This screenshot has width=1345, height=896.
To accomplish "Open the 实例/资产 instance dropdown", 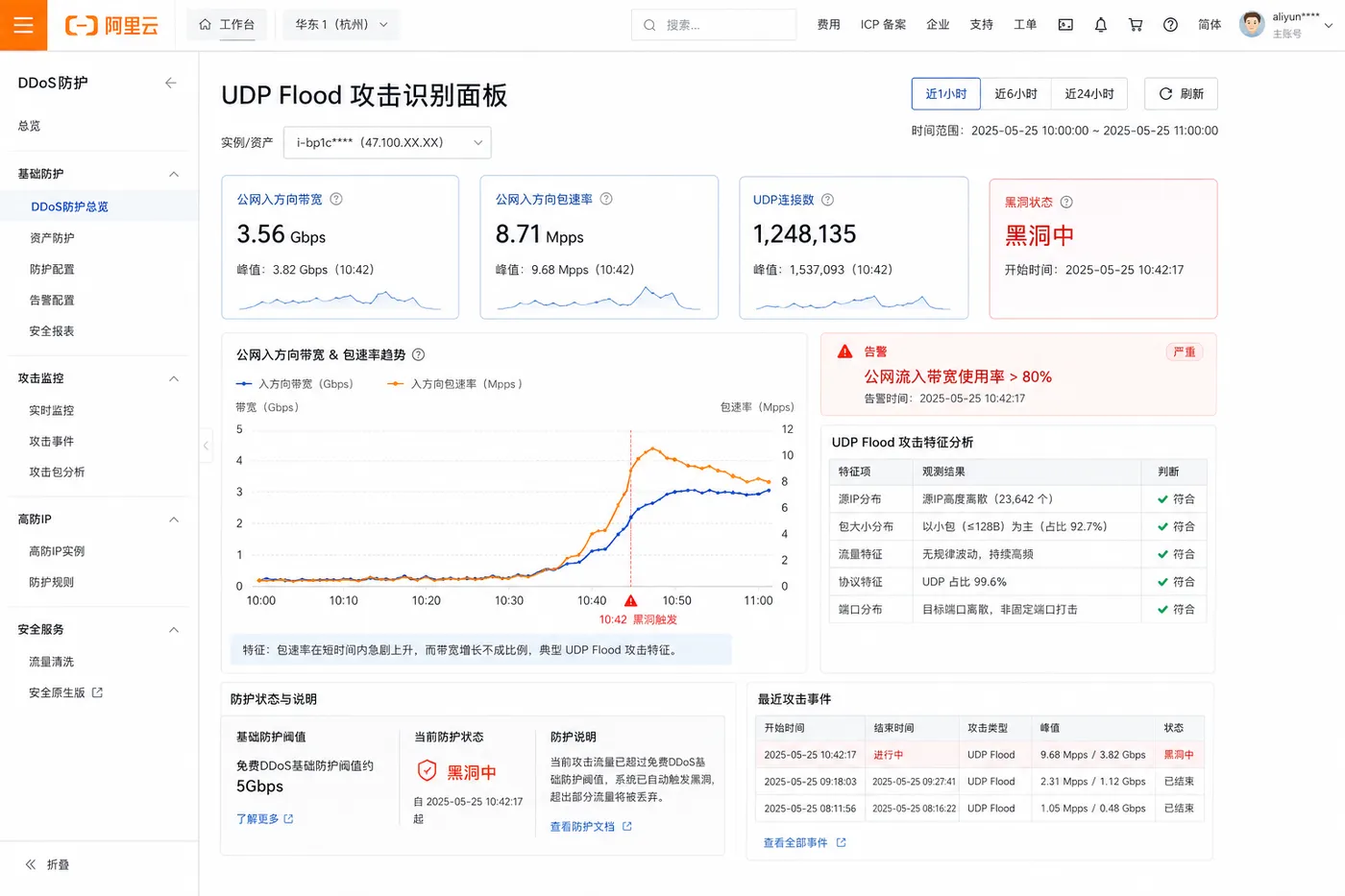I will point(387,142).
